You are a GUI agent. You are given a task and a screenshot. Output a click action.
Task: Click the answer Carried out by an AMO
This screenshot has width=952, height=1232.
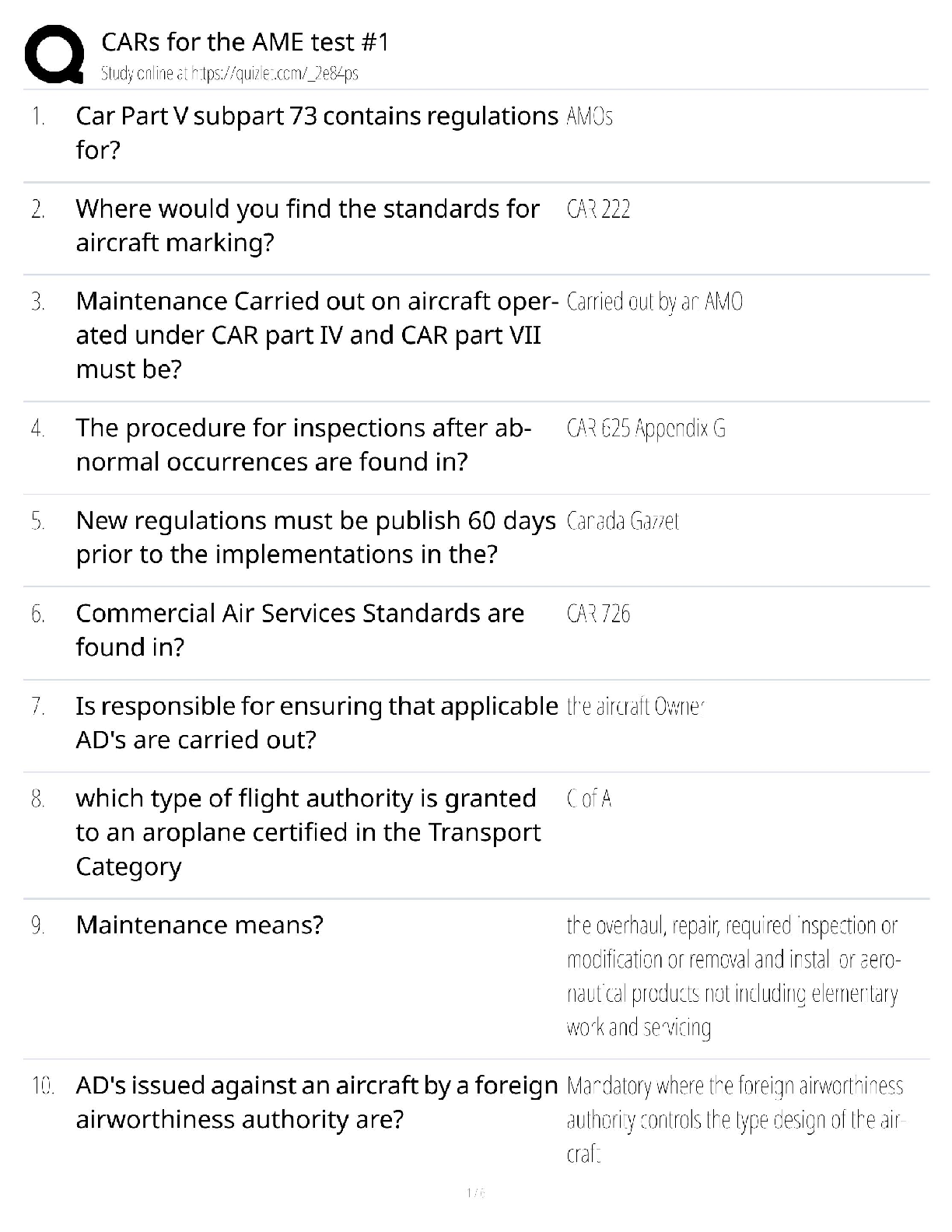pos(654,302)
